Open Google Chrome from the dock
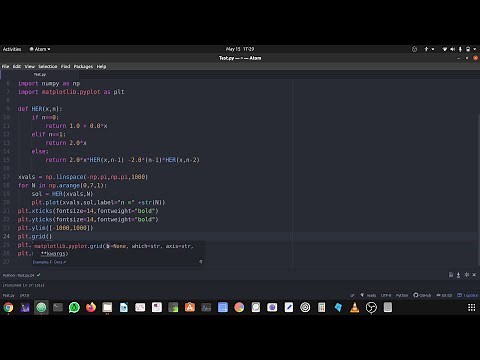 click(8, 307)
